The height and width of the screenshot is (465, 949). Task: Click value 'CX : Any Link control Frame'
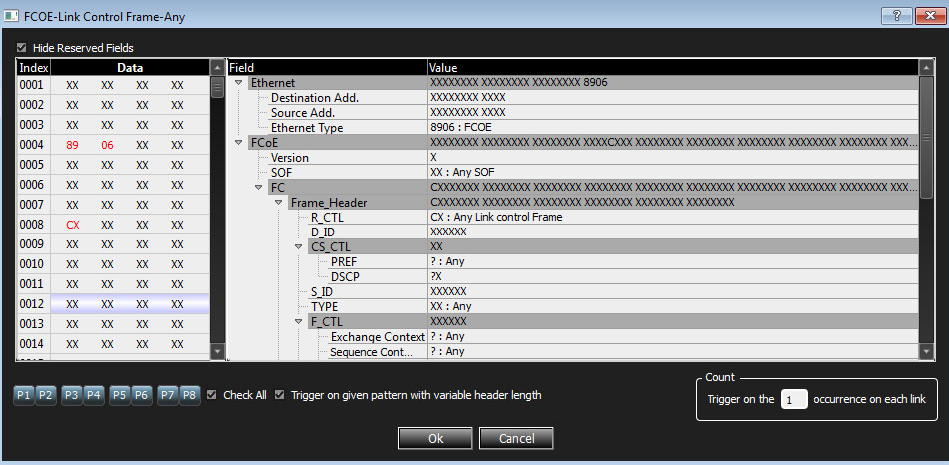(496, 217)
